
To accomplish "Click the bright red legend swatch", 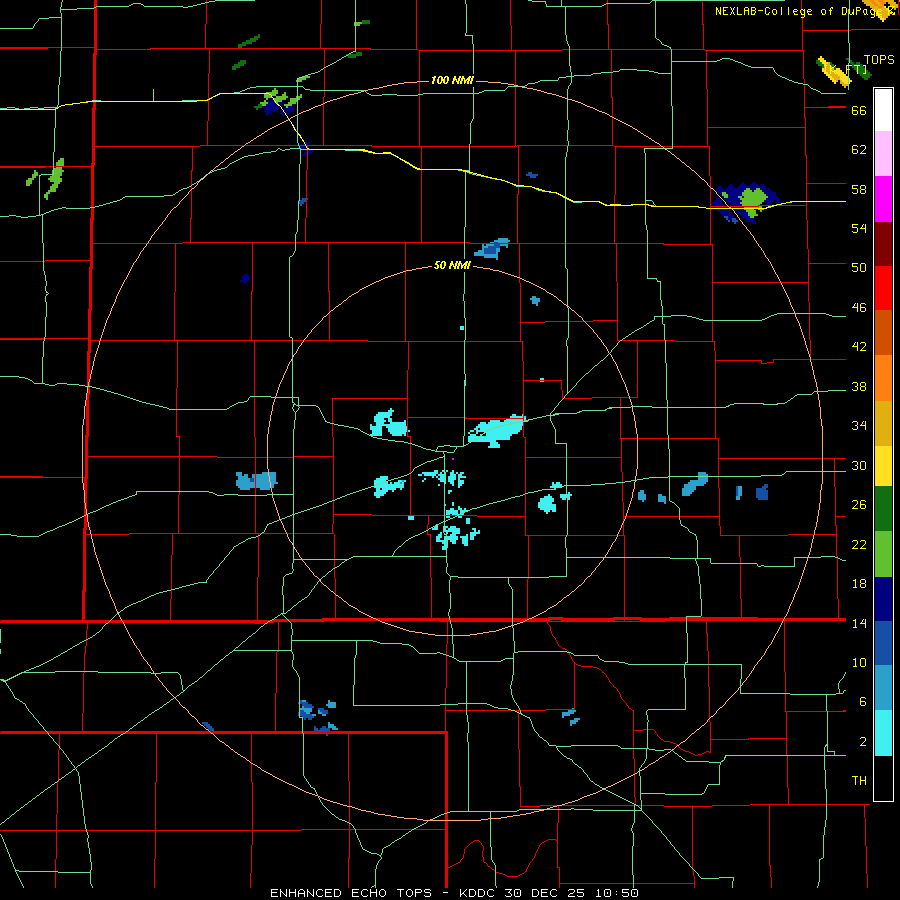I will pos(883,288).
